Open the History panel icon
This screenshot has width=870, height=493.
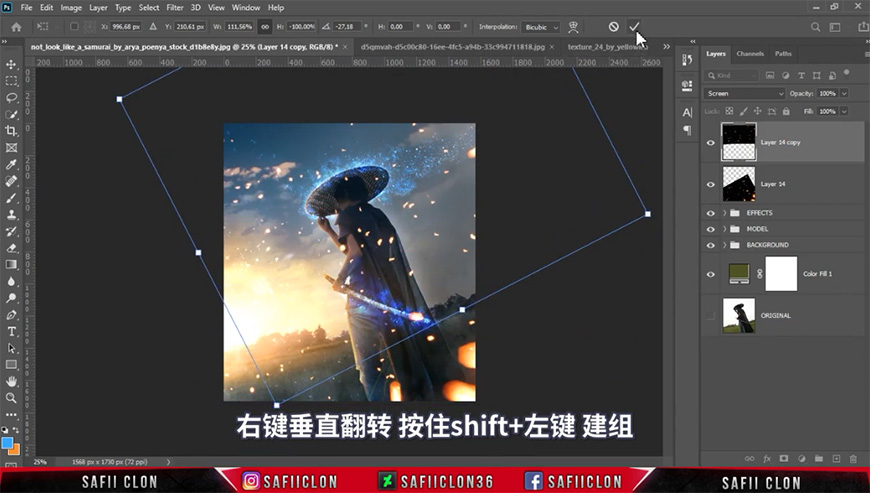pyautogui.click(x=687, y=60)
